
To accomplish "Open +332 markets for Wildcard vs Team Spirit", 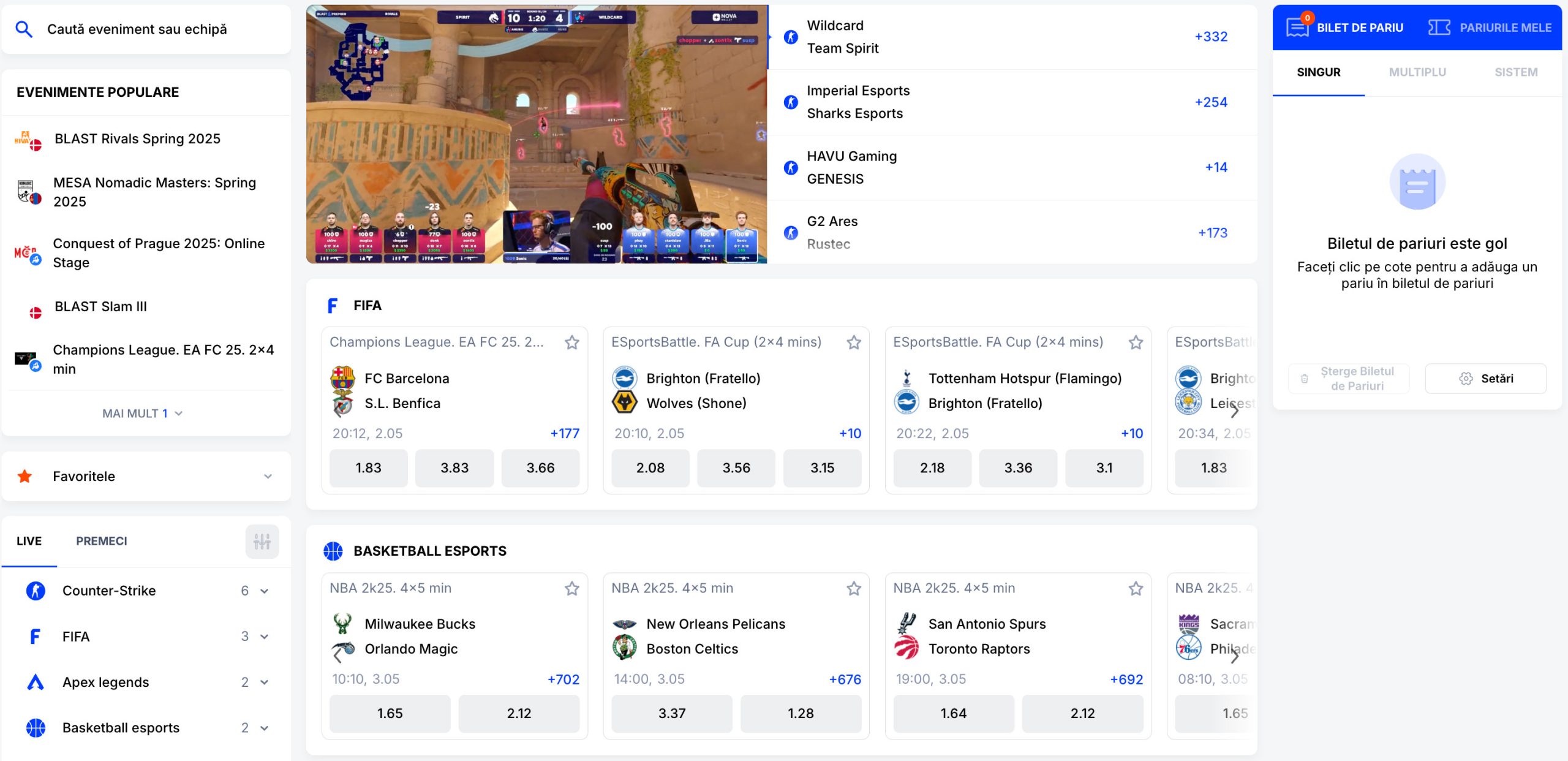I will tap(1211, 37).
